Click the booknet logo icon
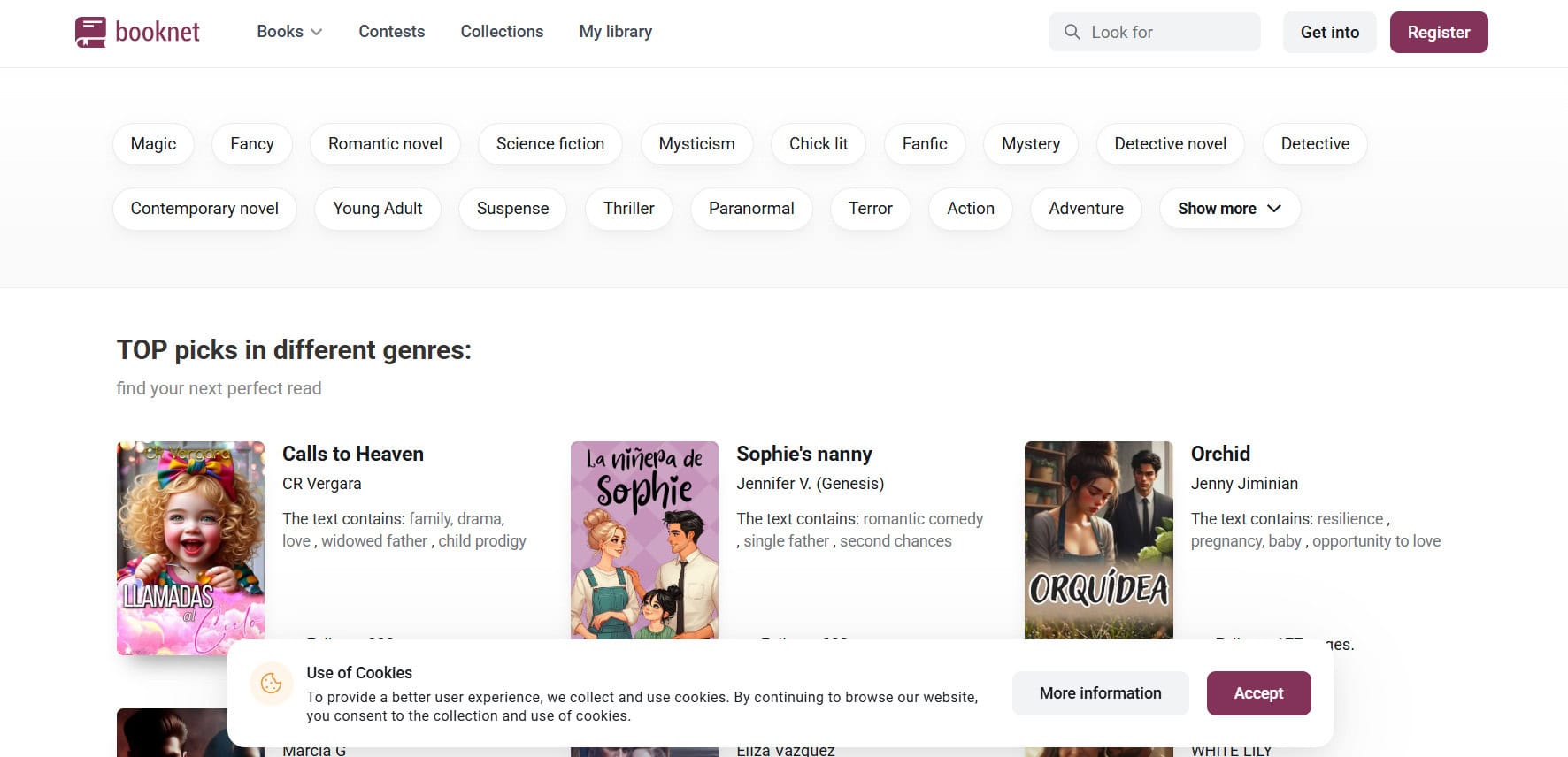The width and height of the screenshot is (1568, 757). pyautogui.click(x=90, y=33)
